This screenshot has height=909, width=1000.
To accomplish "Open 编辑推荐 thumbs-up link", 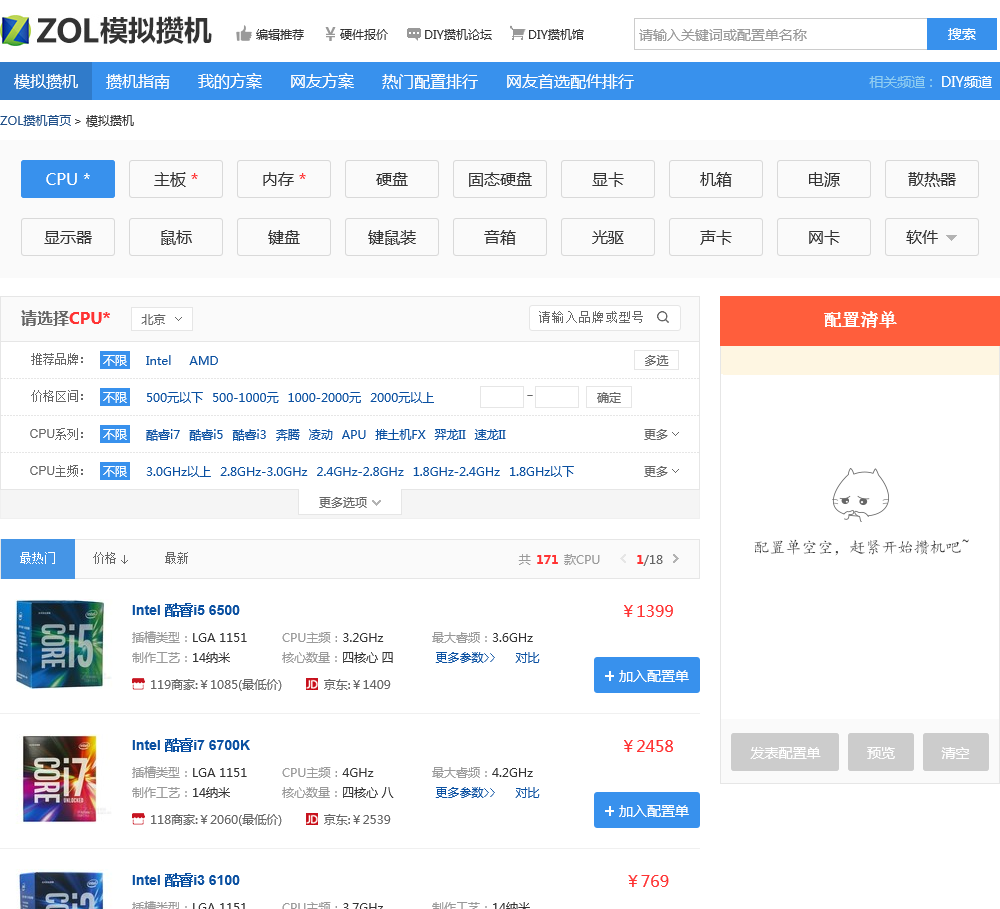I will tap(270, 34).
